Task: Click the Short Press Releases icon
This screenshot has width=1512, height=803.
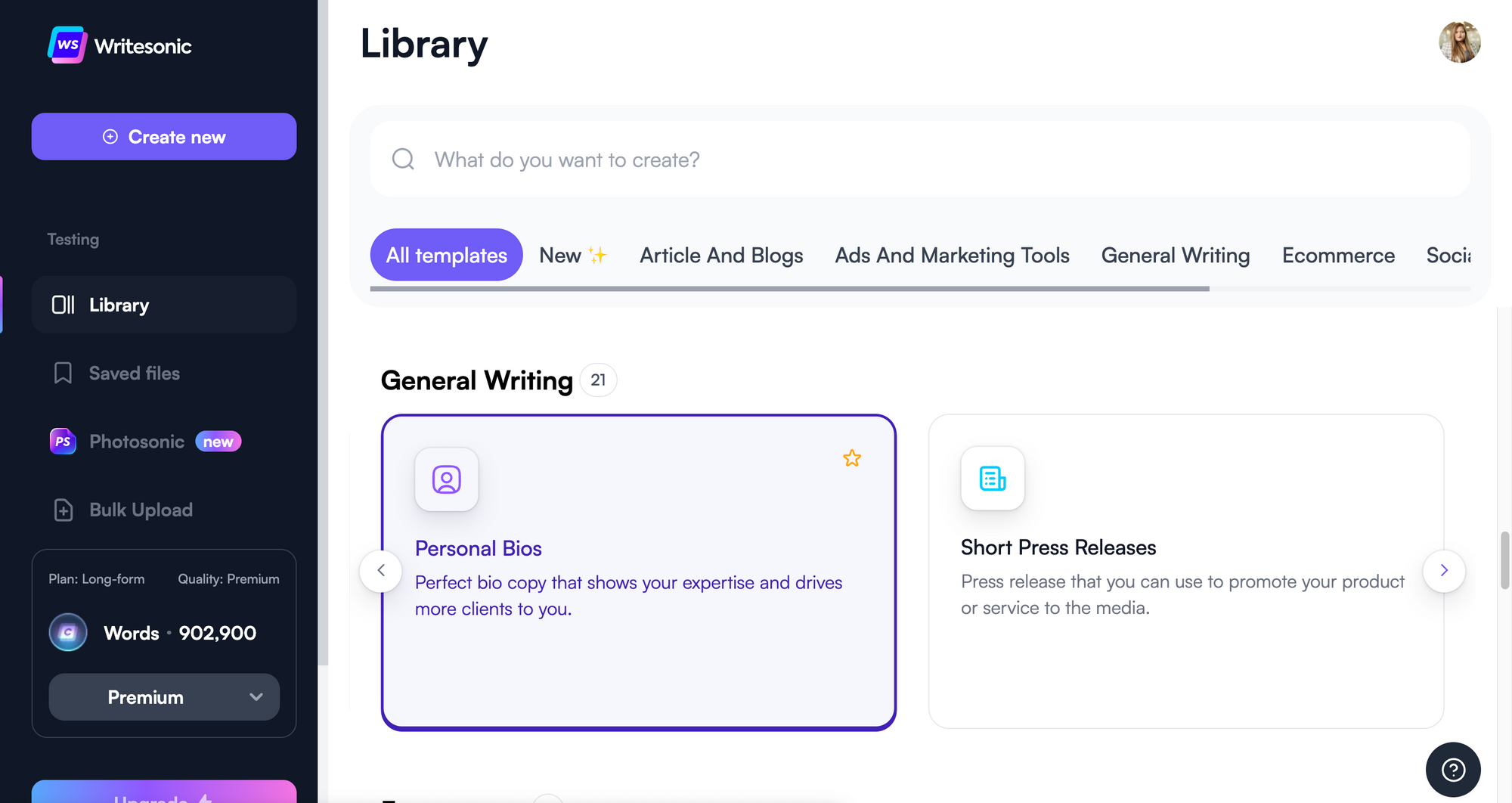Action: click(x=993, y=479)
